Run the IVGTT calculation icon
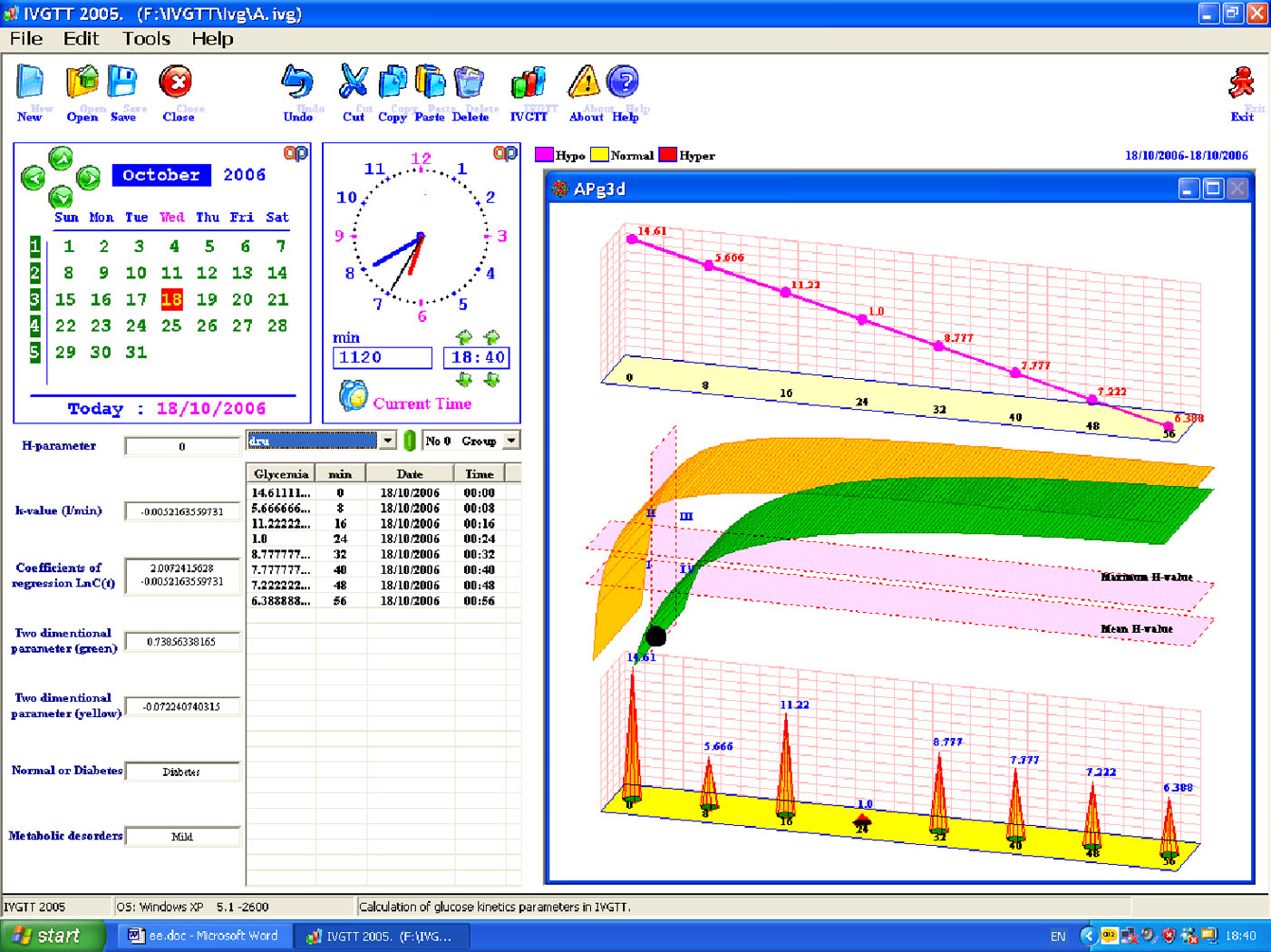 point(529,83)
